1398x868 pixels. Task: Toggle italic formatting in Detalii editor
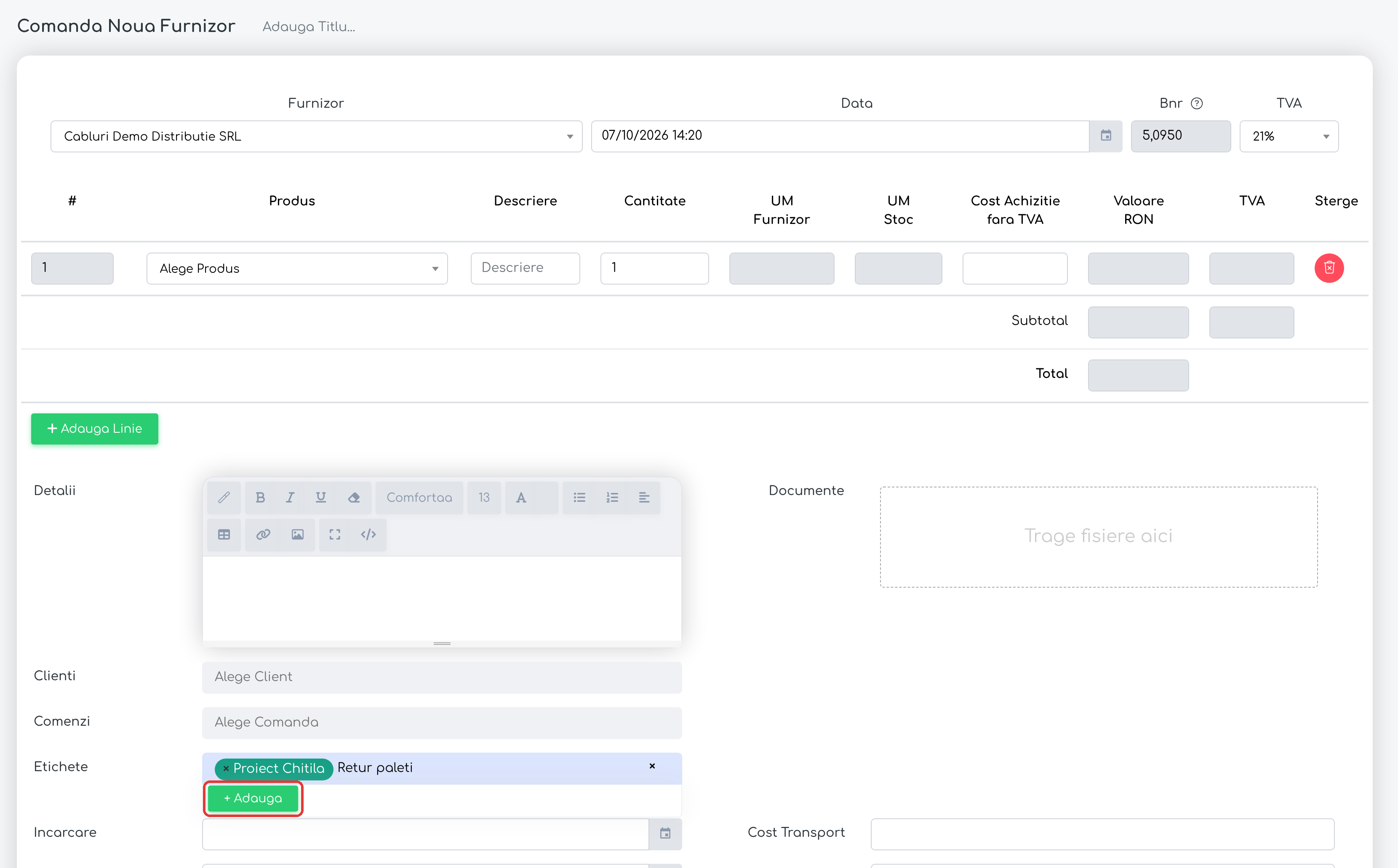[x=290, y=497]
